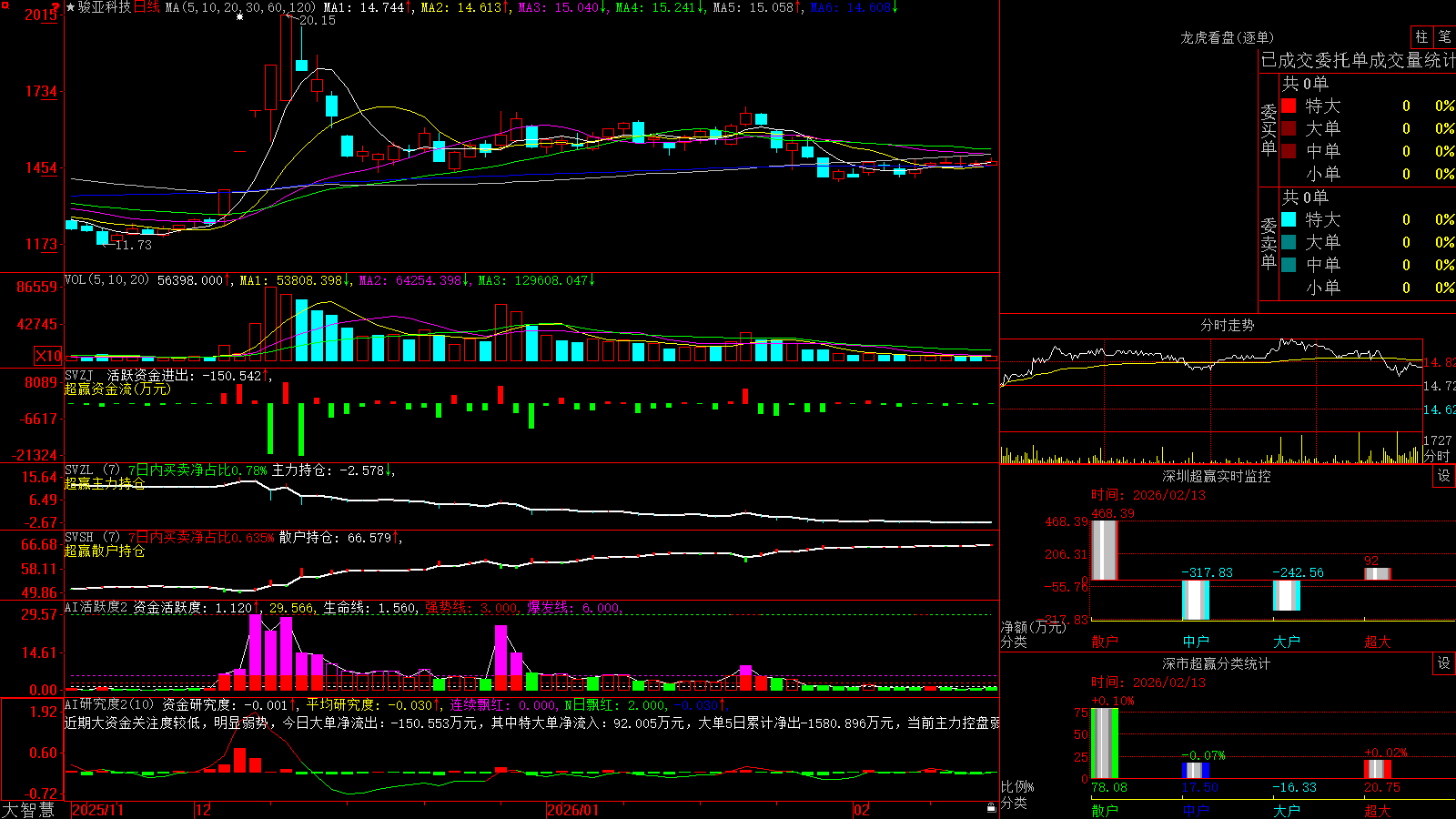Image resolution: width=1456 pixels, height=819 pixels.
Task: Jump to the 2026/01 timeline marker
Action: 573,810
